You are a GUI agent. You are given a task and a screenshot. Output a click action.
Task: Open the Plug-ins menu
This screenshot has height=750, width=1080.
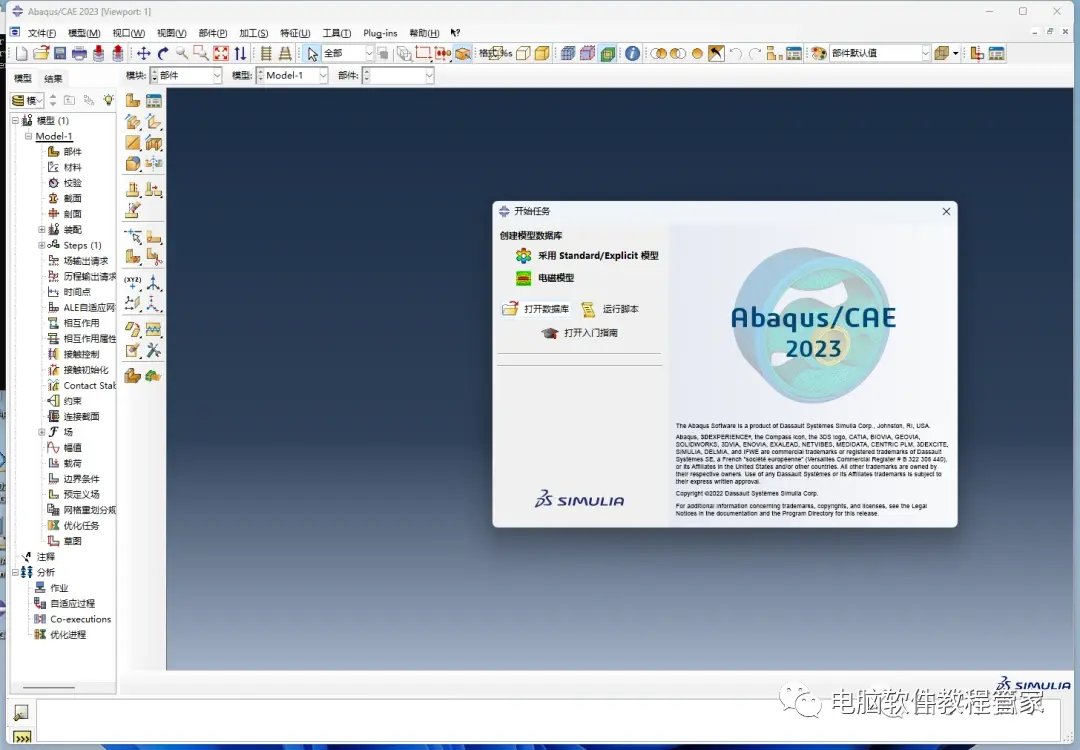point(380,33)
